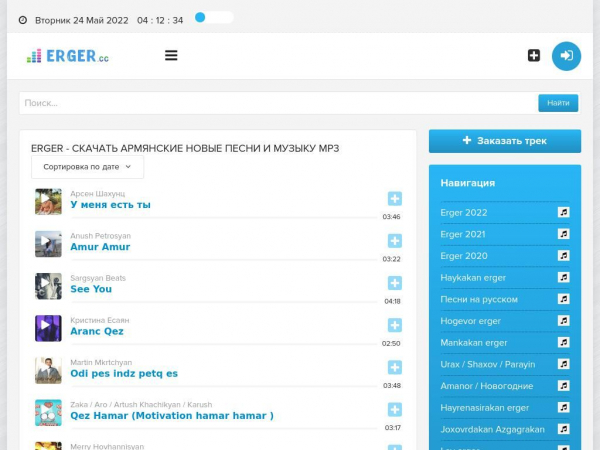Expand the 'Сортировка по дате' dropdown
600x450 pixels.
[x=87, y=167]
